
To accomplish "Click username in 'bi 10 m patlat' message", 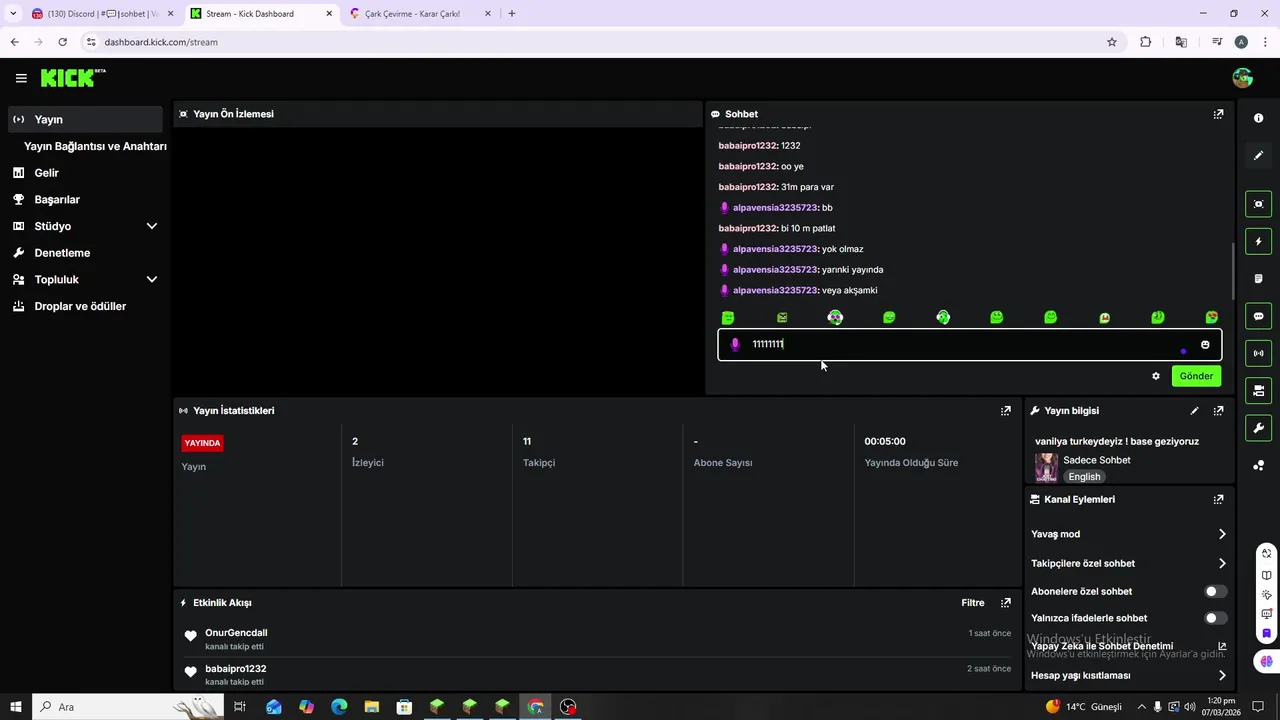I will [x=747, y=228].
